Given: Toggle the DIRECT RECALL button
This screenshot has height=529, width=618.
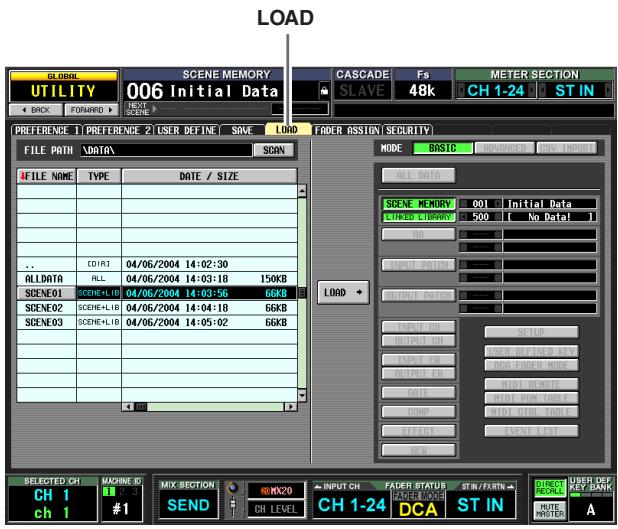Looking at the screenshot, I should pyautogui.click(x=550, y=488).
